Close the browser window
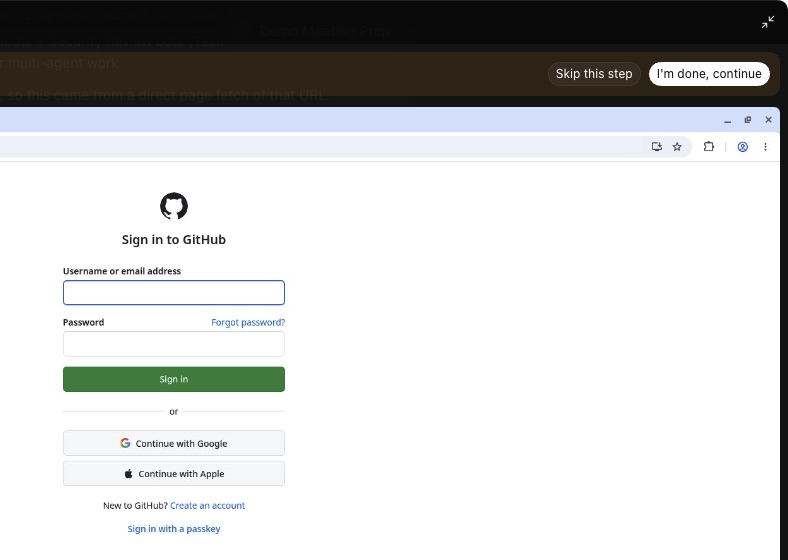The image size is (788, 560). [768, 120]
